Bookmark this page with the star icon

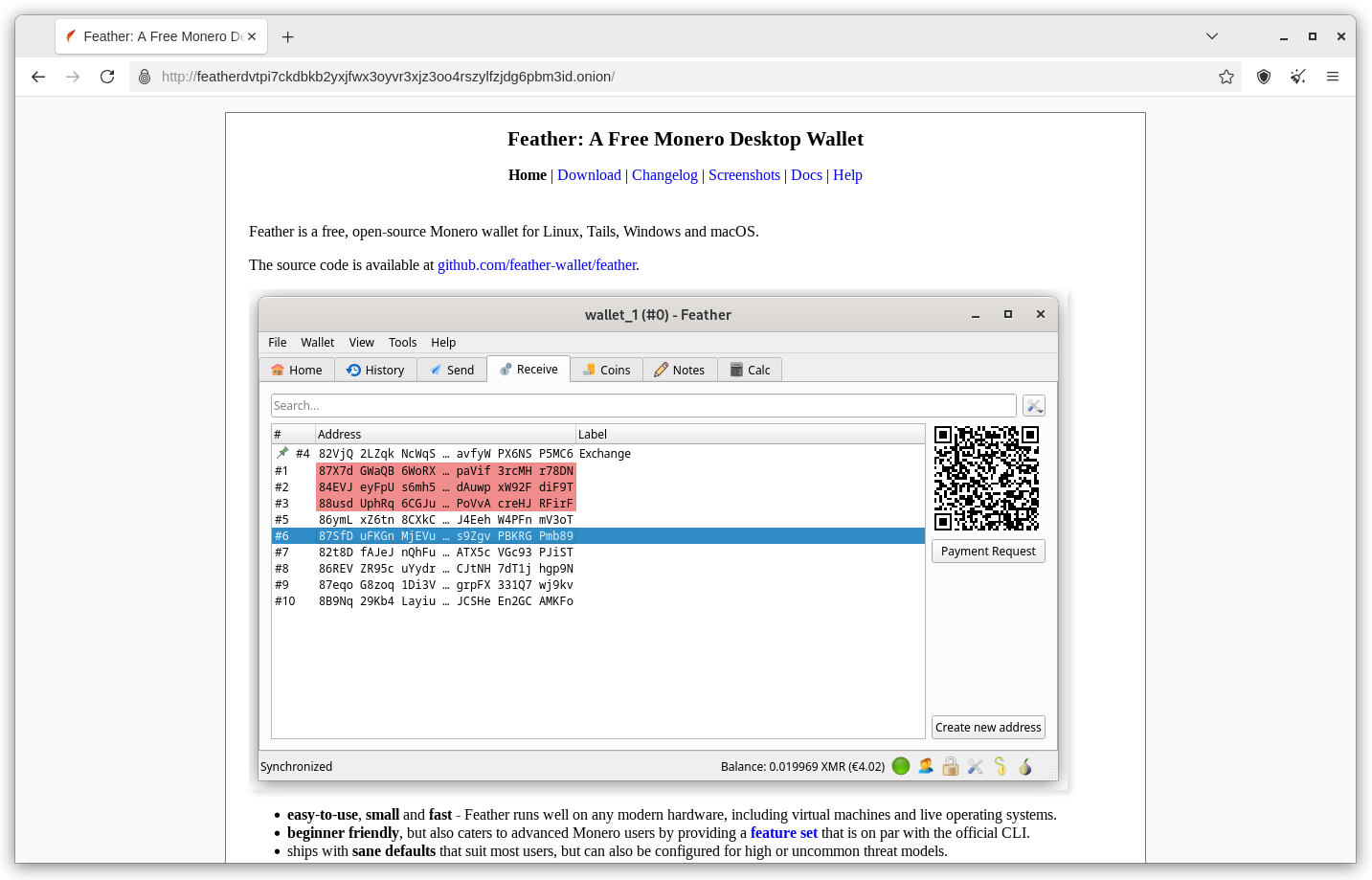1226,77
